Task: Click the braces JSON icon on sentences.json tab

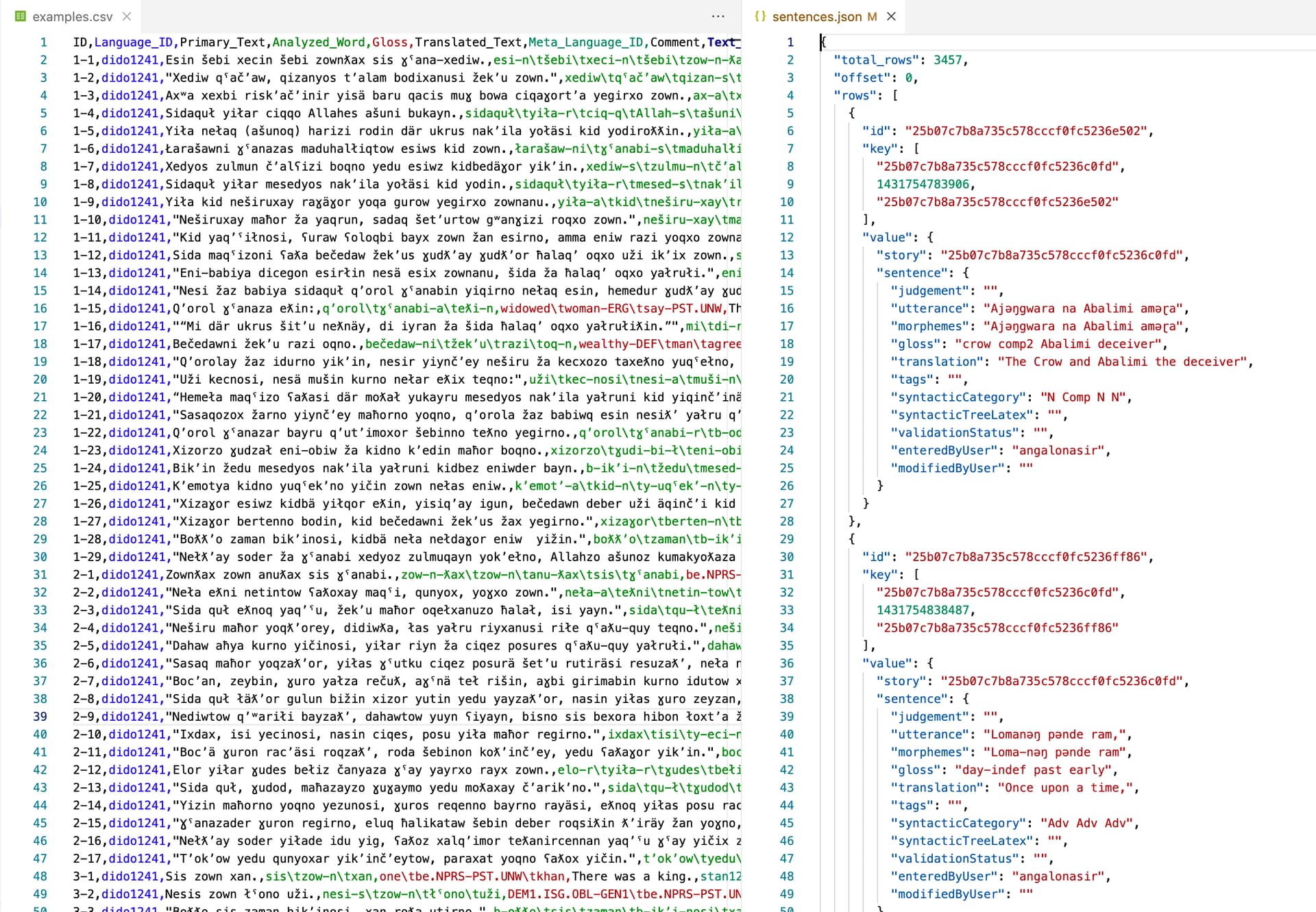Action: point(760,16)
